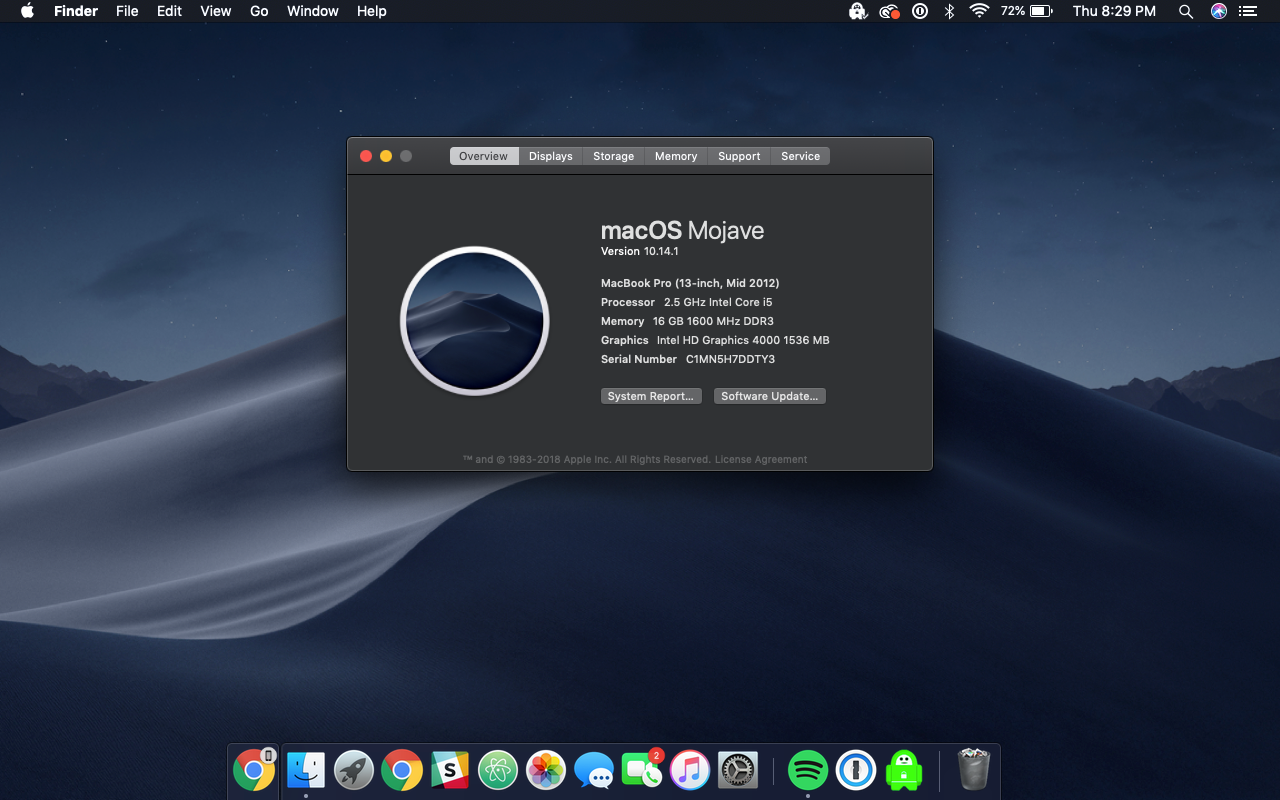Screen dimensions: 1280x800
Task: Open Slack from the Dock
Action: click(449, 770)
